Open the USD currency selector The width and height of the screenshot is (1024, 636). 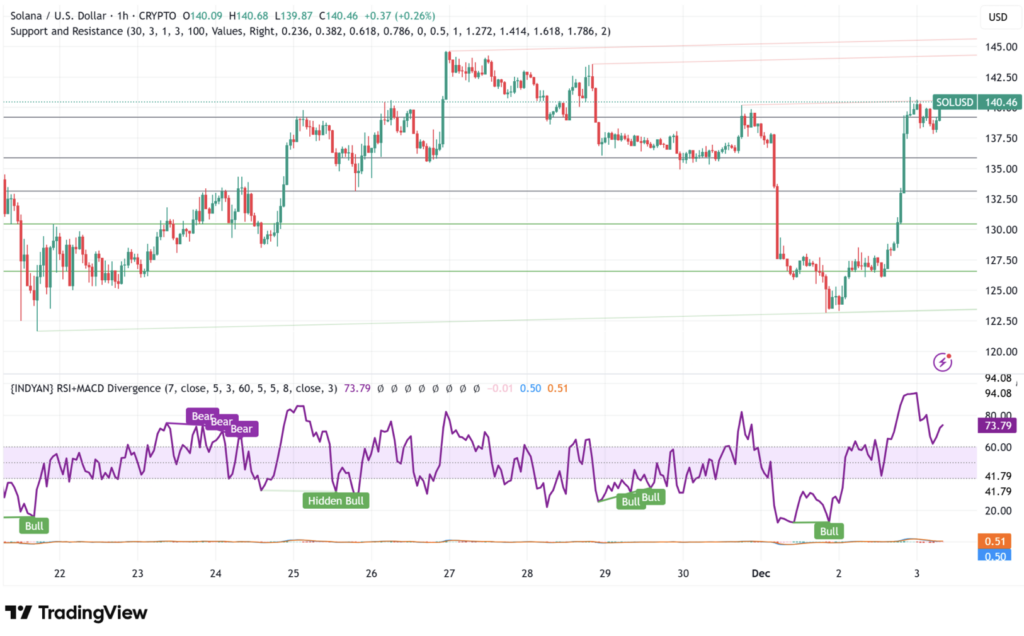click(x=997, y=18)
